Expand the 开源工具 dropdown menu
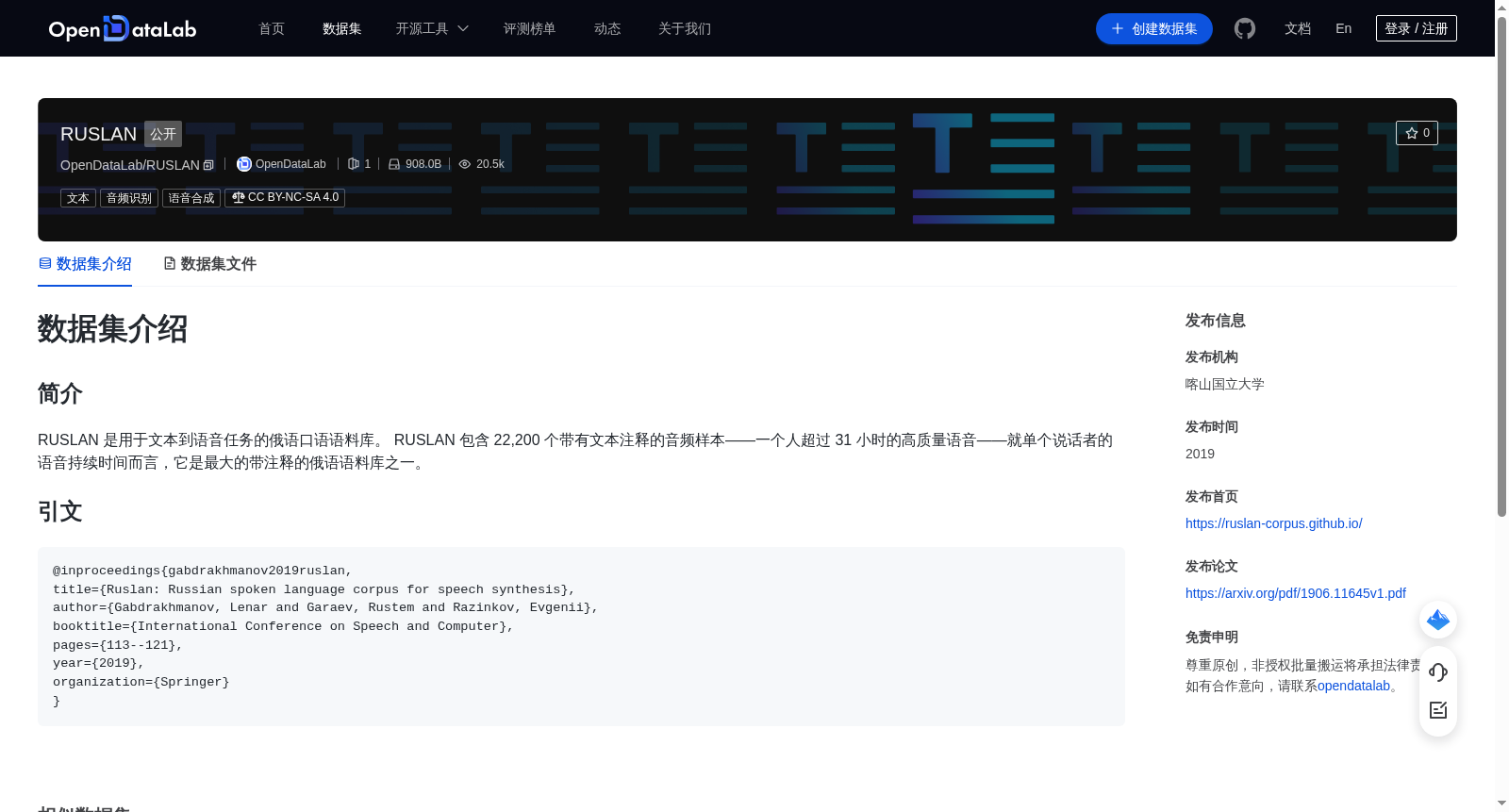Viewport: 1509px width, 812px height. click(432, 28)
